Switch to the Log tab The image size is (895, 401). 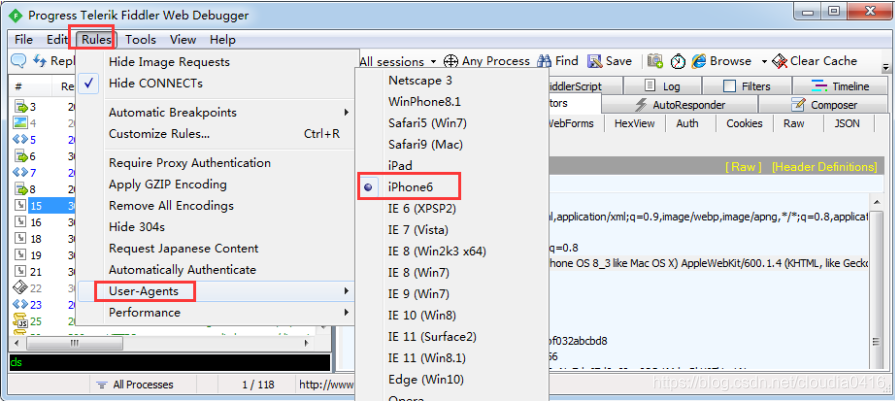663,86
